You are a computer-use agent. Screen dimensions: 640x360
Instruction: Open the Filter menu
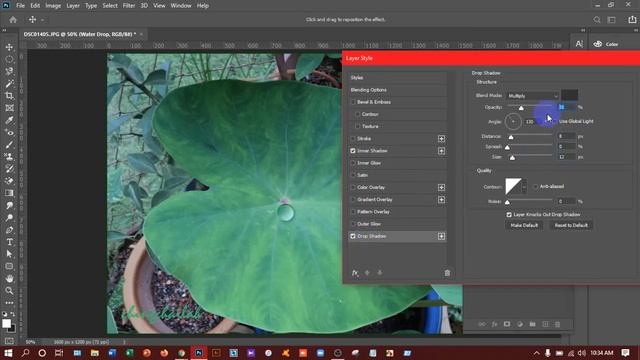[x=129, y=6]
